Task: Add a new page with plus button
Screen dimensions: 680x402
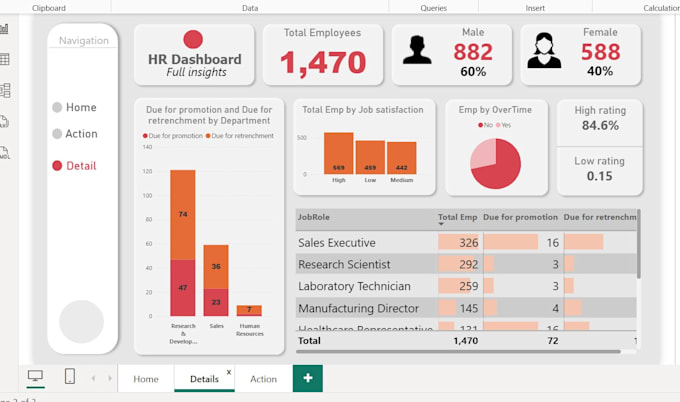Action: pos(308,378)
